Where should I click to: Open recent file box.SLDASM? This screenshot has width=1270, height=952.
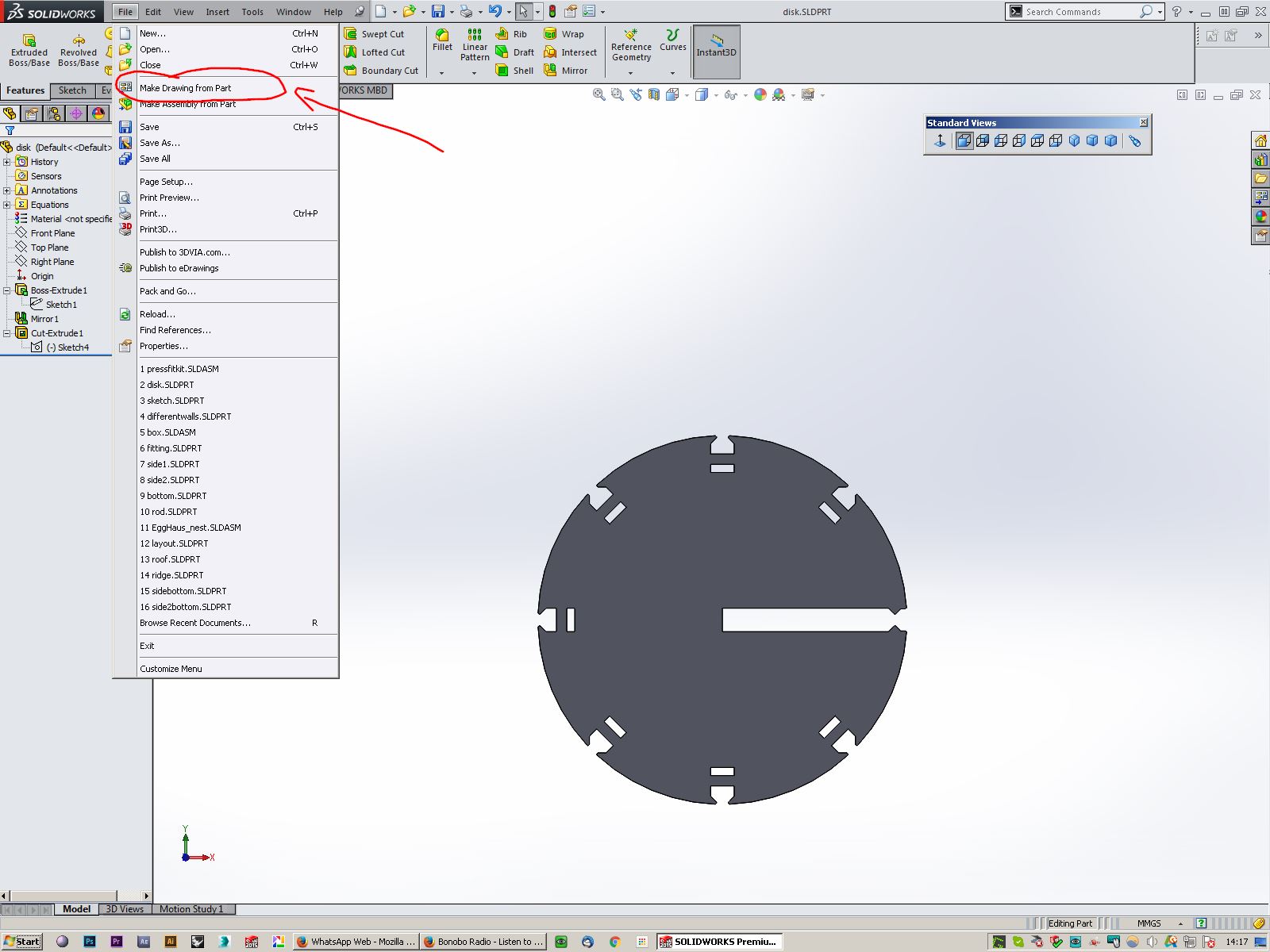pos(226,432)
